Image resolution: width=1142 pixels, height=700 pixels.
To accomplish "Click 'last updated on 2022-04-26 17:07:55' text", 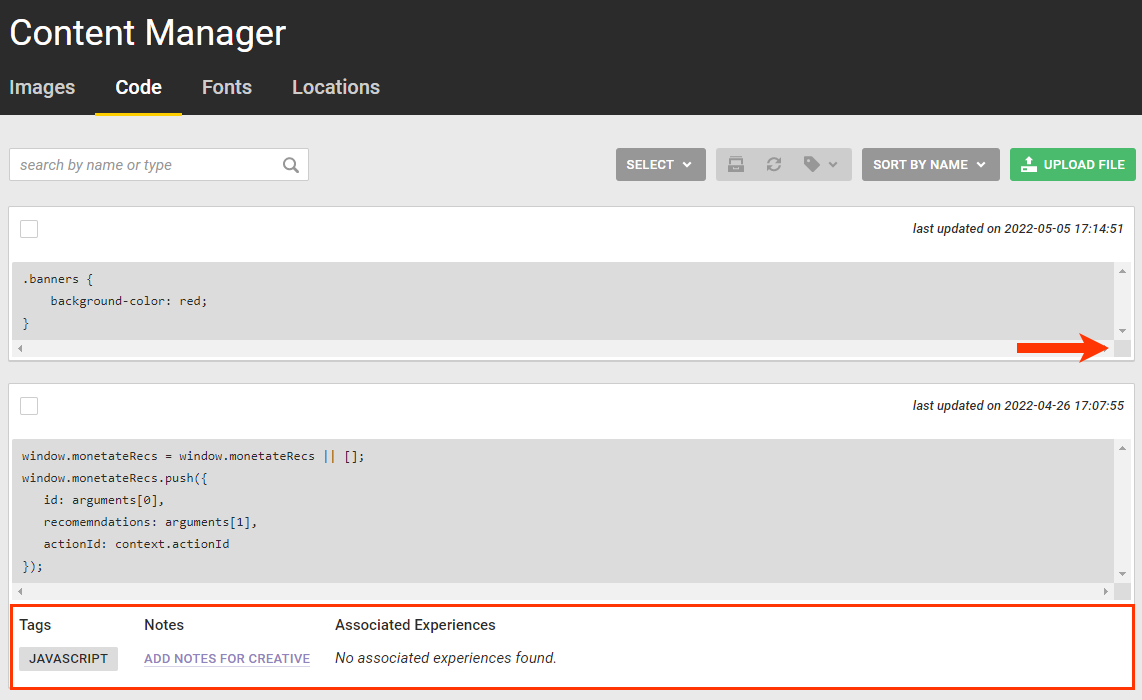I will tap(1018, 406).
